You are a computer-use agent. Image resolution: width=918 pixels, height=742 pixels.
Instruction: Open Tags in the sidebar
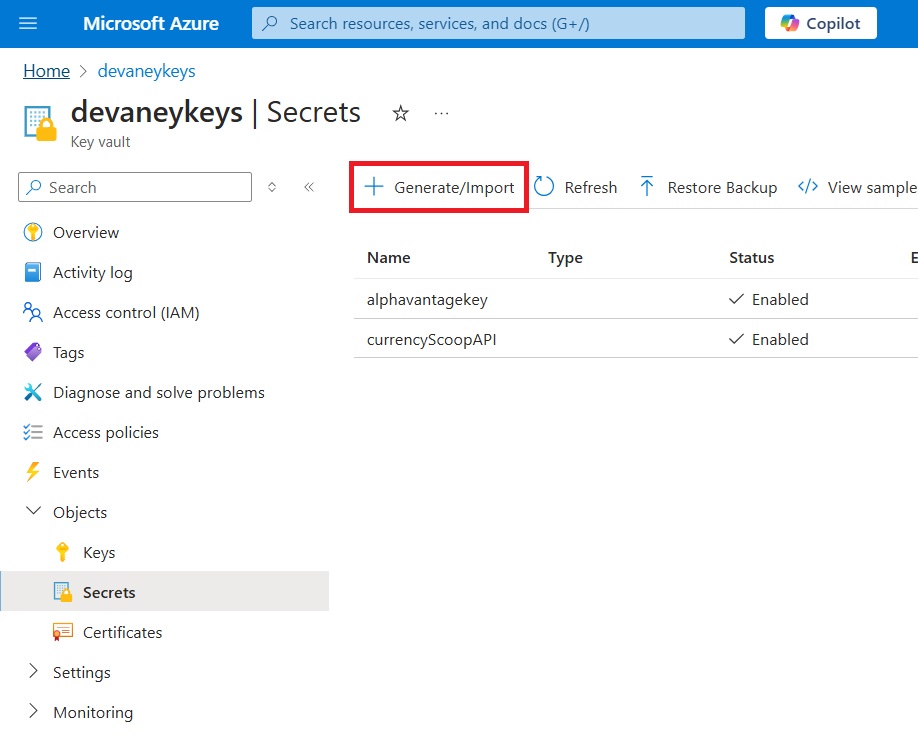68,353
